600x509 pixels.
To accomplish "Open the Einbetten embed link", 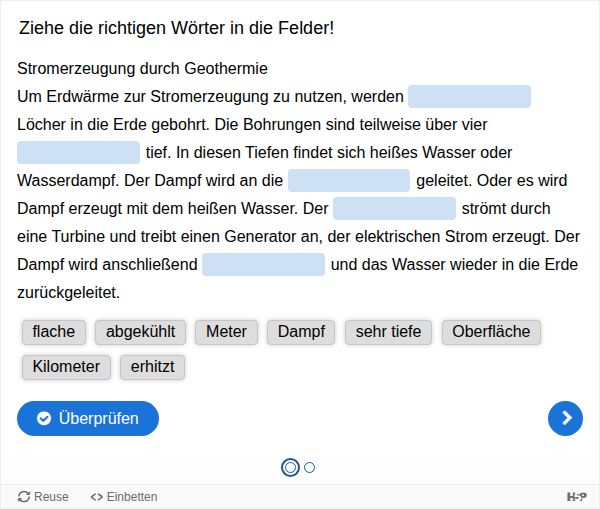I will tap(124, 496).
